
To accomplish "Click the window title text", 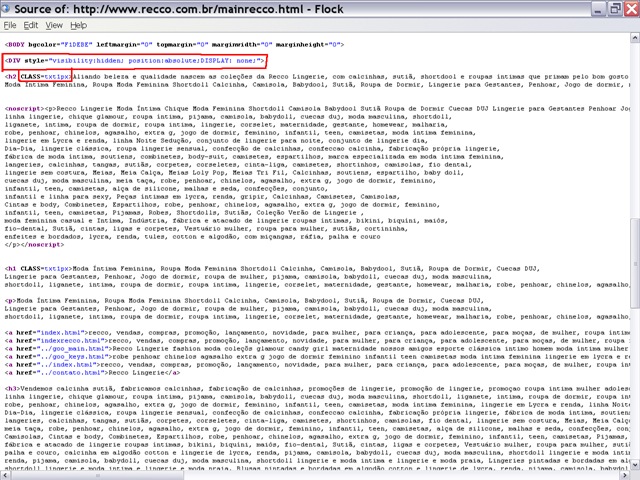I will (179, 9).
